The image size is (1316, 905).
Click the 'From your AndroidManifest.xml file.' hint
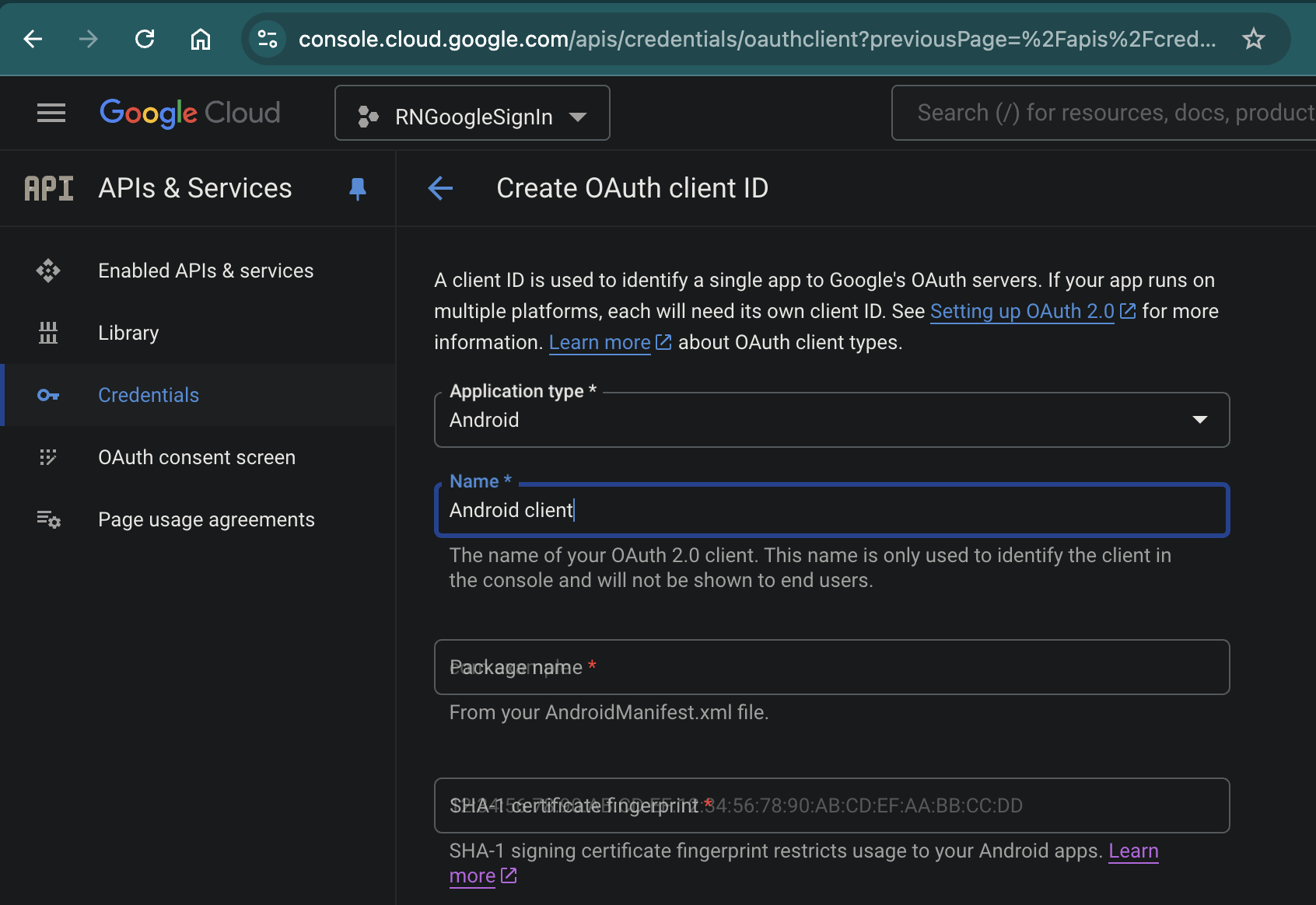tap(609, 712)
